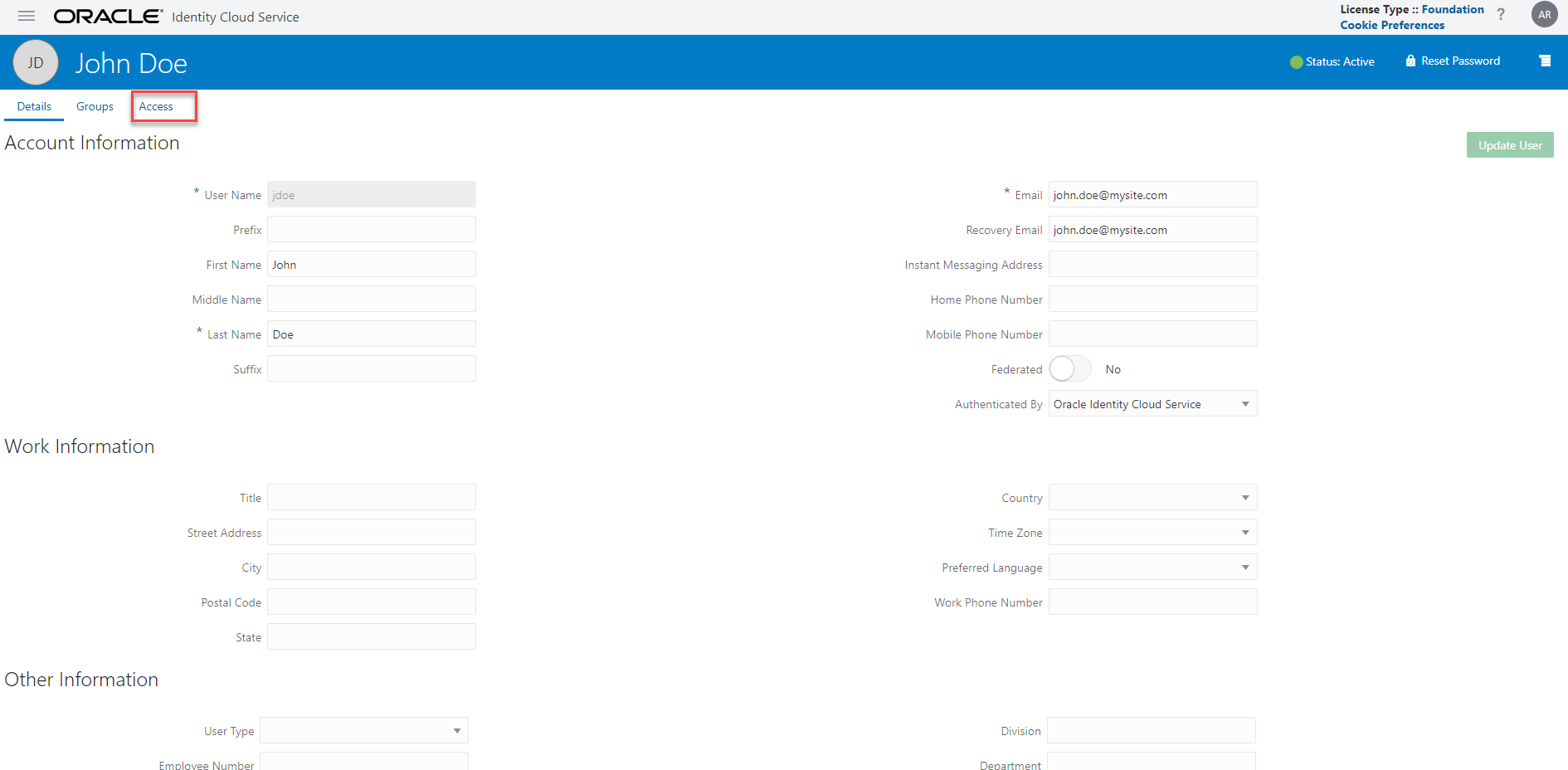This screenshot has width=1568, height=770.
Task: Open Cookie Preferences
Action: (x=1391, y=25)
